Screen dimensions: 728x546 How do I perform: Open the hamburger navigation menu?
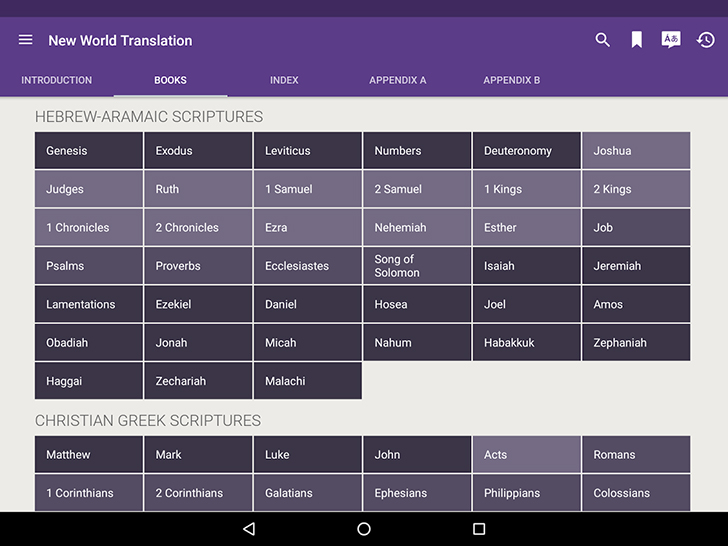(26, 40)
